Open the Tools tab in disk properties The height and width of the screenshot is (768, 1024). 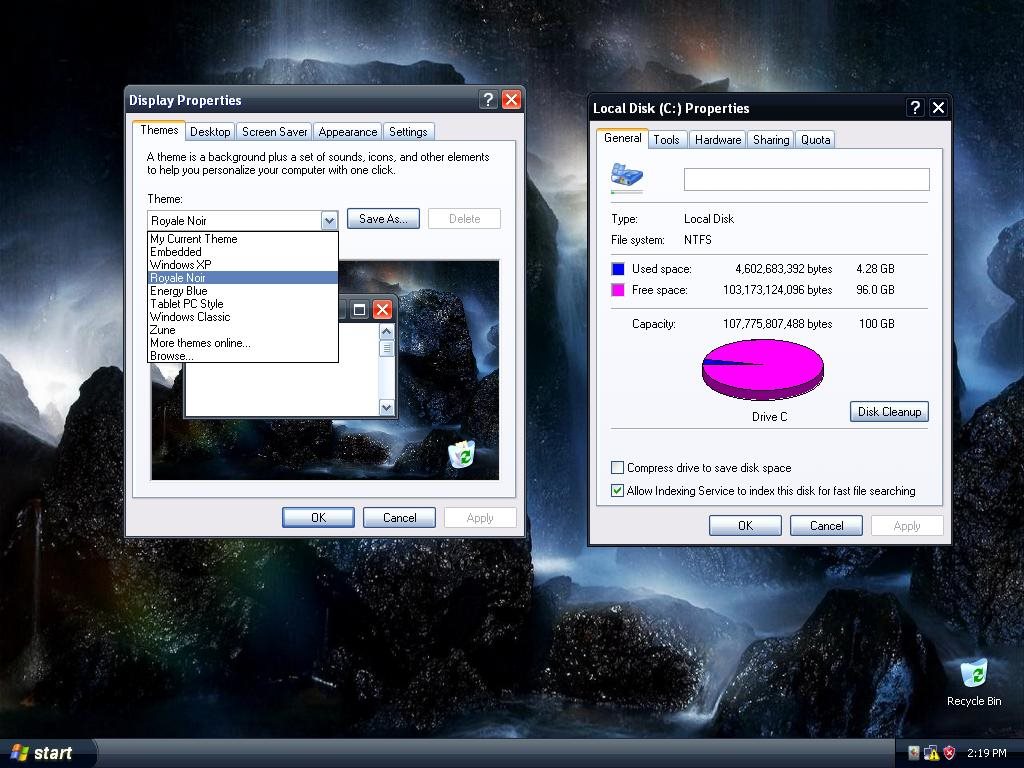666,140
